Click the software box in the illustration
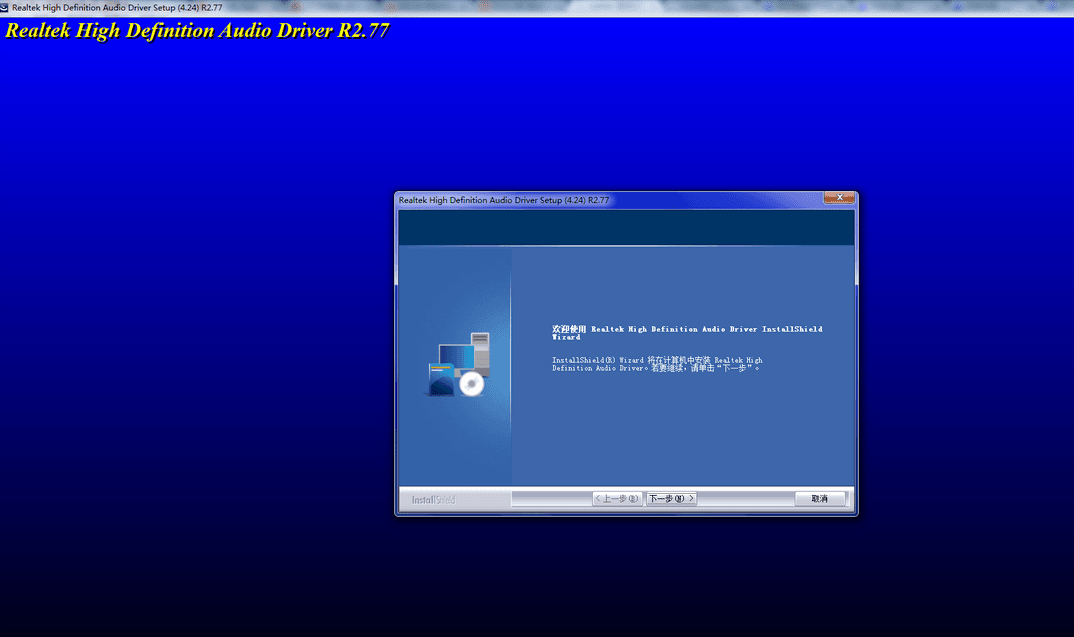 [x=440, y=380]
